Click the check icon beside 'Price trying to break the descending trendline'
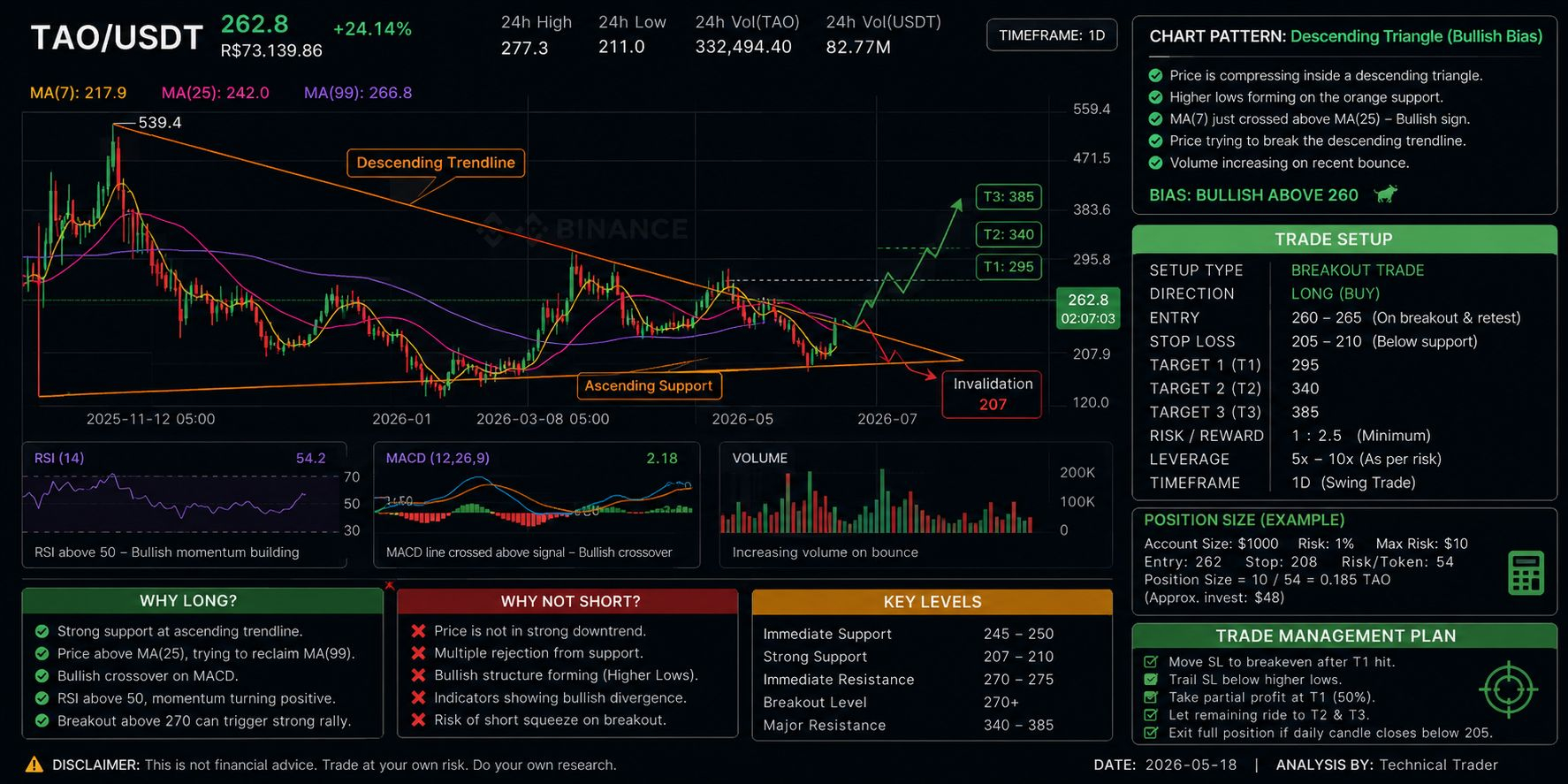This screenshot has width=1568, height=784. 1155,141
